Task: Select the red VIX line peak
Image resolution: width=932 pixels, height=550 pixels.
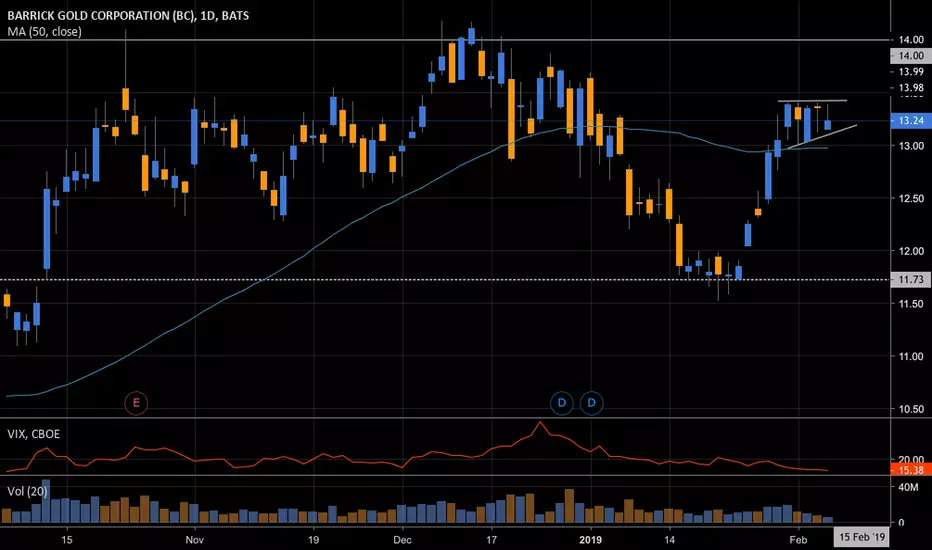Action: point(540,423)
